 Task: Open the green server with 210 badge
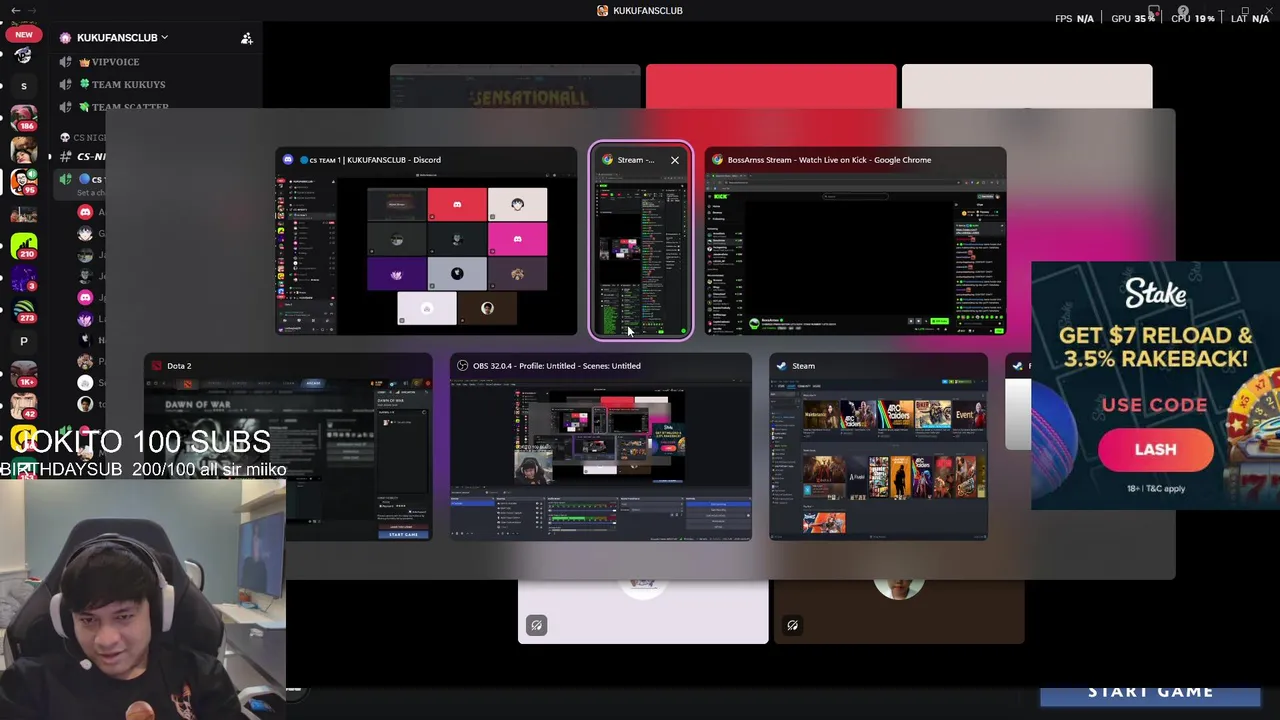(24, 246)
